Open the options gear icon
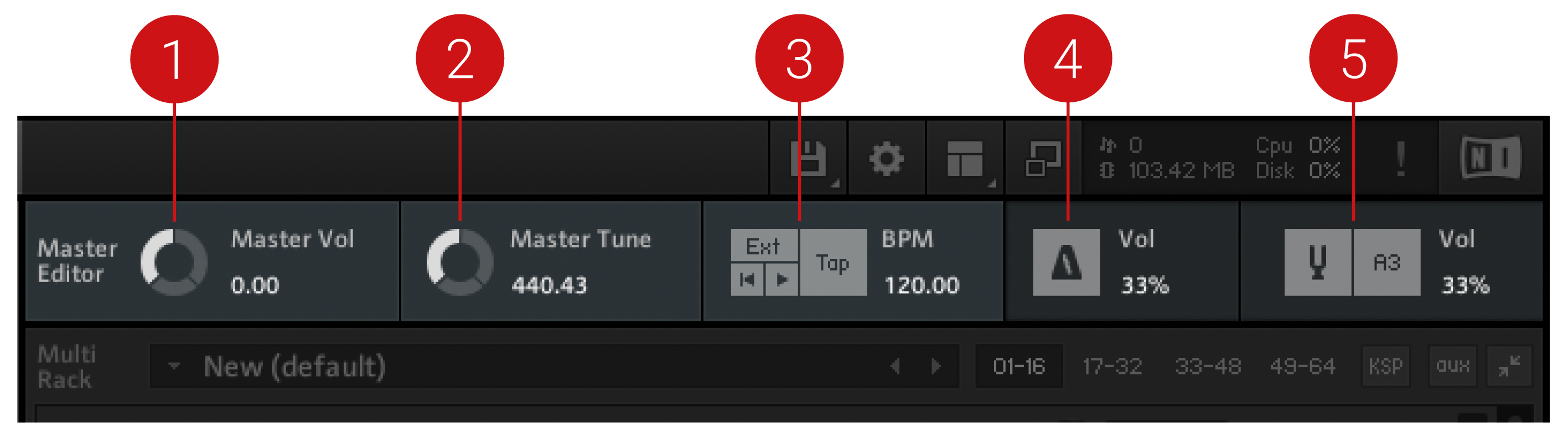This screenshot has height=443, width=1568. [886, 159]
